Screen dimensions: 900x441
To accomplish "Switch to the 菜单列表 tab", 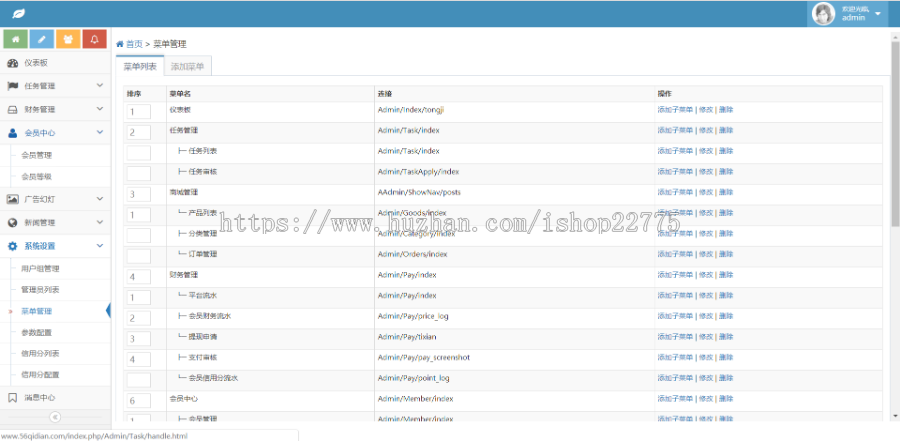I will point(140,66).
